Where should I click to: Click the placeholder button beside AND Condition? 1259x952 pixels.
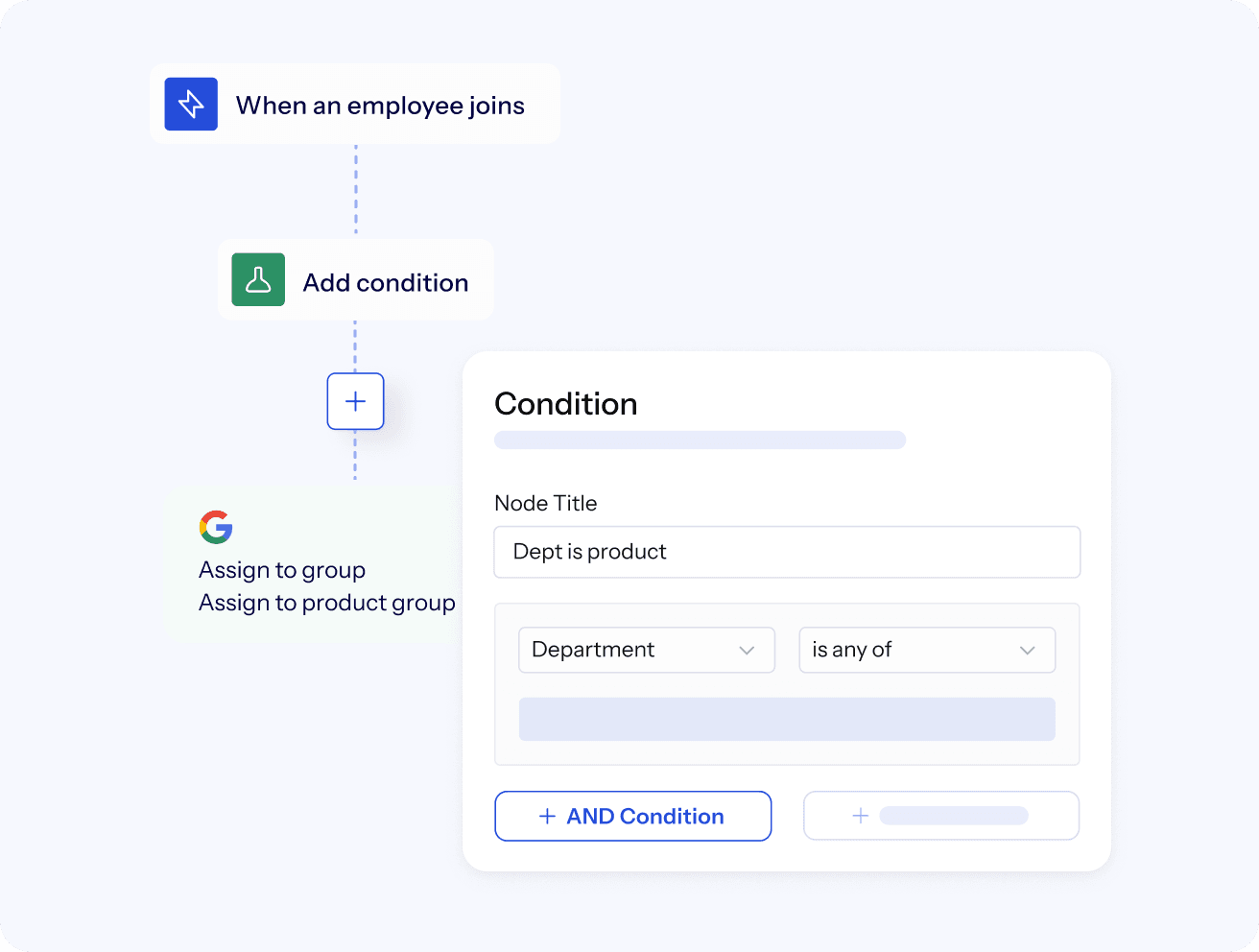(x=940, y=816)
